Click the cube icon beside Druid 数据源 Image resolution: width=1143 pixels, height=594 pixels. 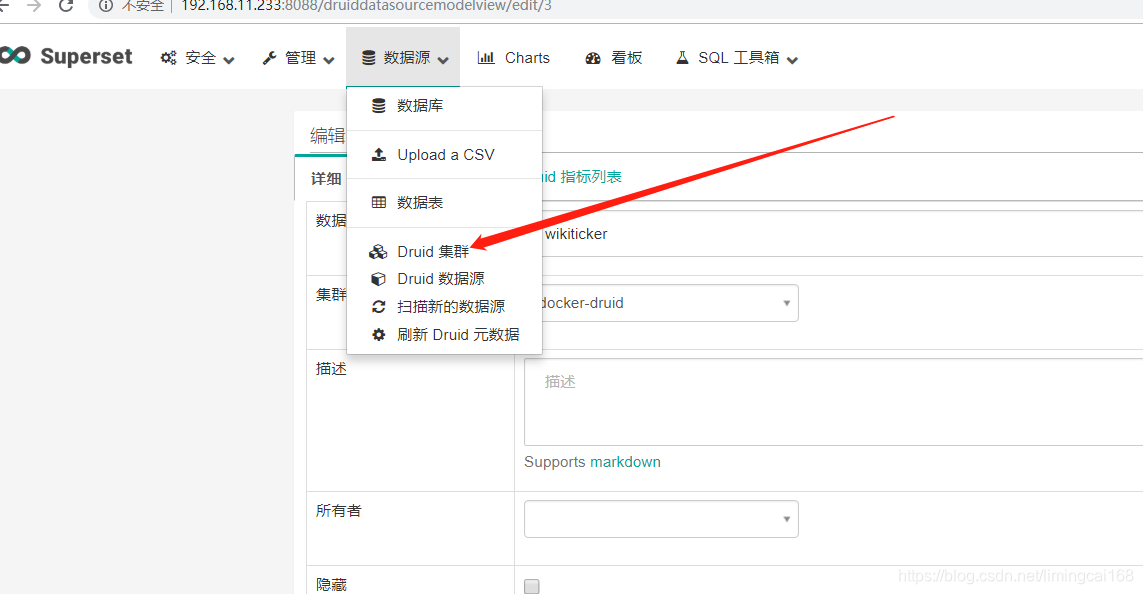tap(378, 279)
